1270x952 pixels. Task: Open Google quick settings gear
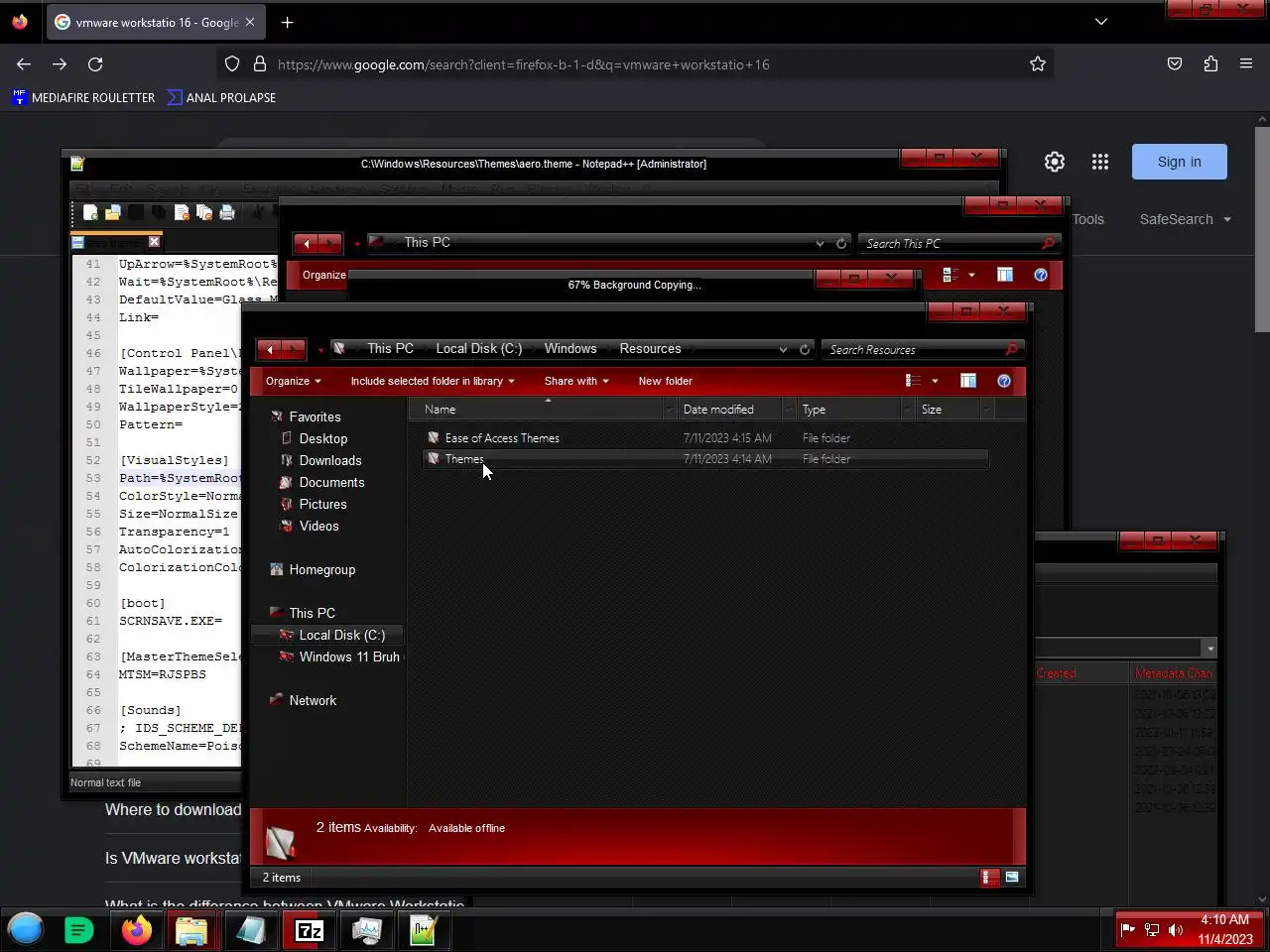1055,162
